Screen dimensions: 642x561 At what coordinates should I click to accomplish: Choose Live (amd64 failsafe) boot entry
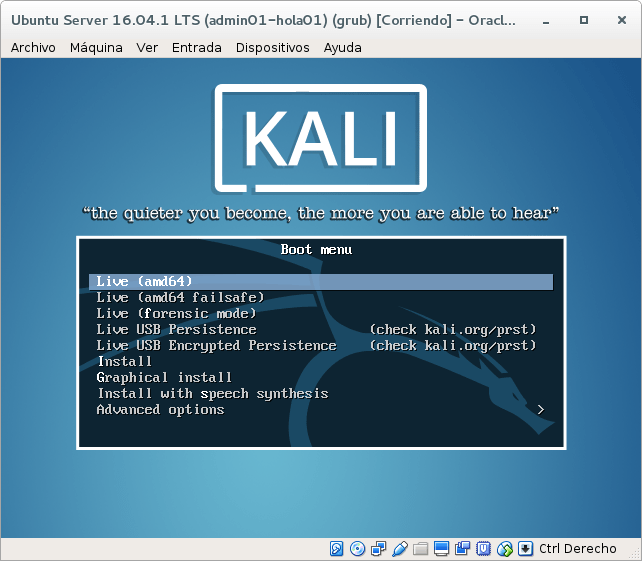(x=321, y=298)
